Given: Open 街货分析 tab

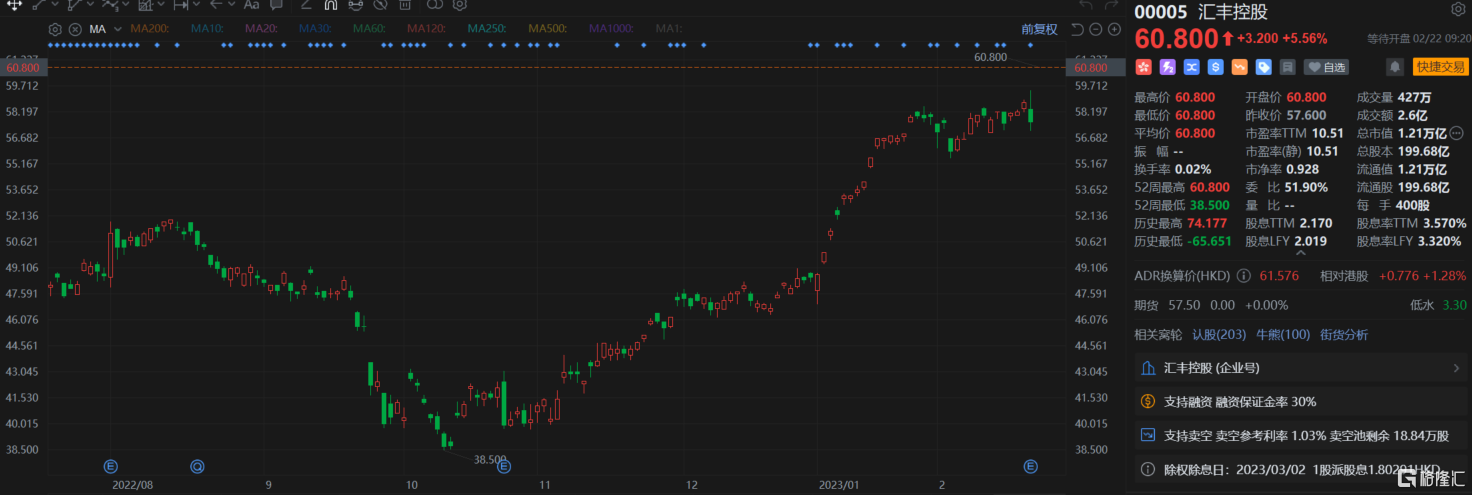Looking at the screenshot, I should 1345,335.
